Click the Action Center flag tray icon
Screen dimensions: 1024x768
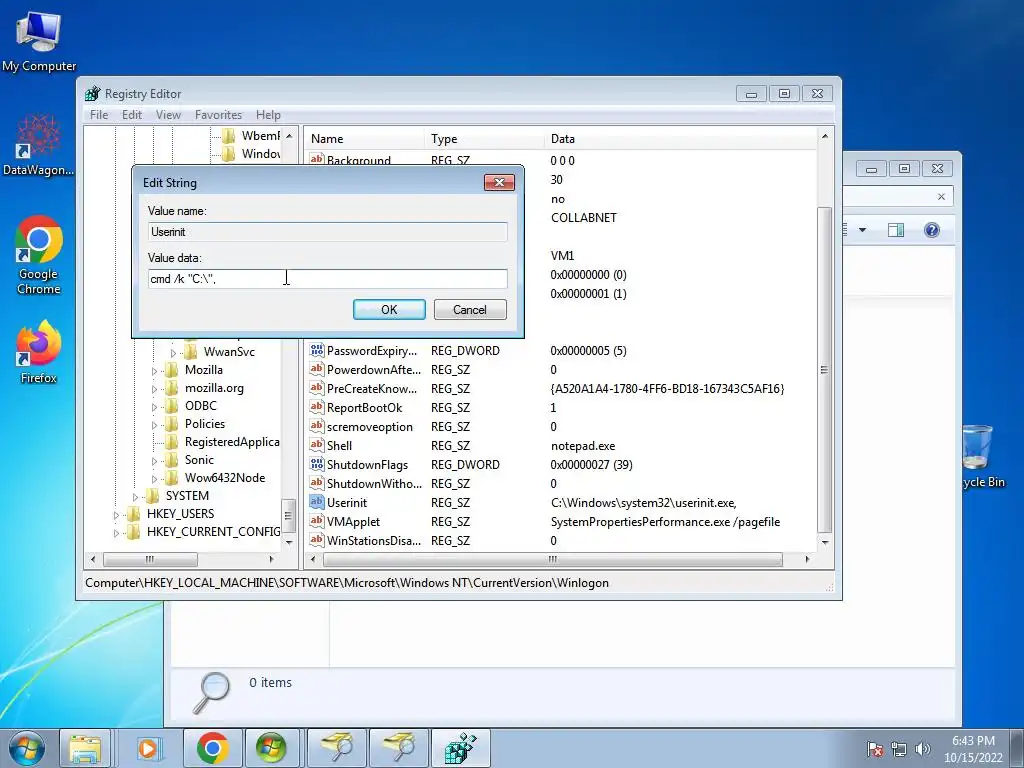(x=874, y=749)
